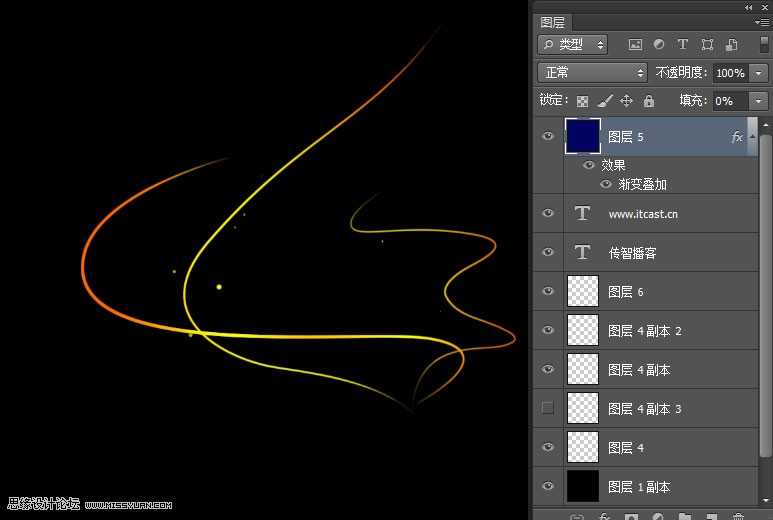Open the 类型 filter type dropdown

pos(573,45)
